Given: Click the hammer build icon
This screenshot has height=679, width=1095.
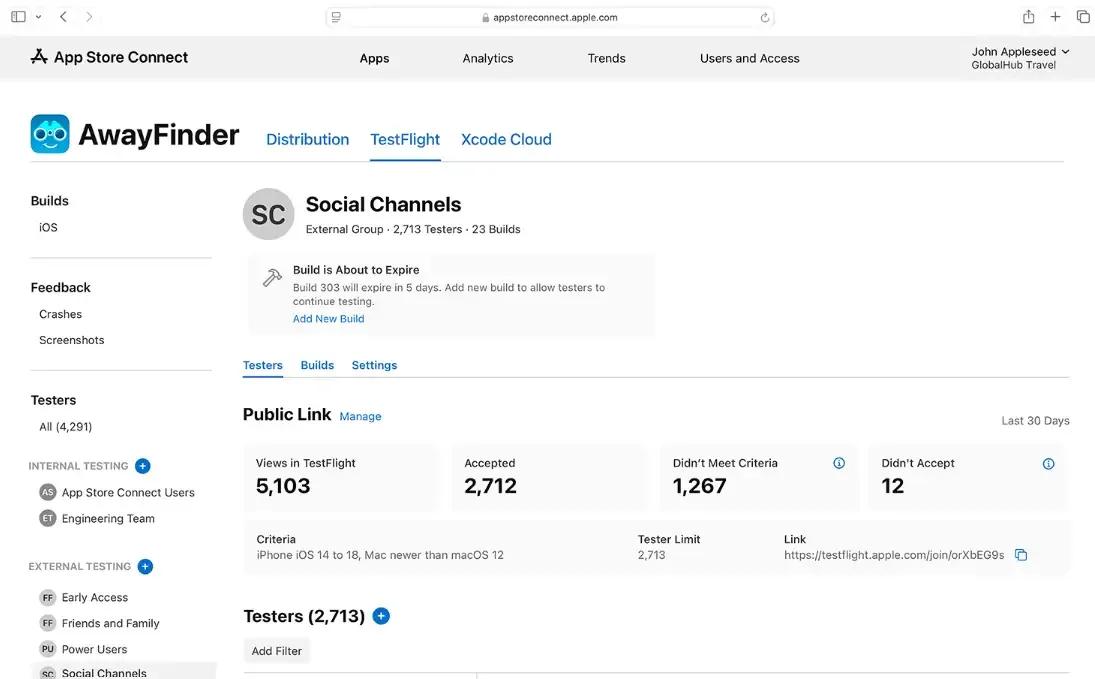Looking at the screenshot, I should tap(272, 277).
